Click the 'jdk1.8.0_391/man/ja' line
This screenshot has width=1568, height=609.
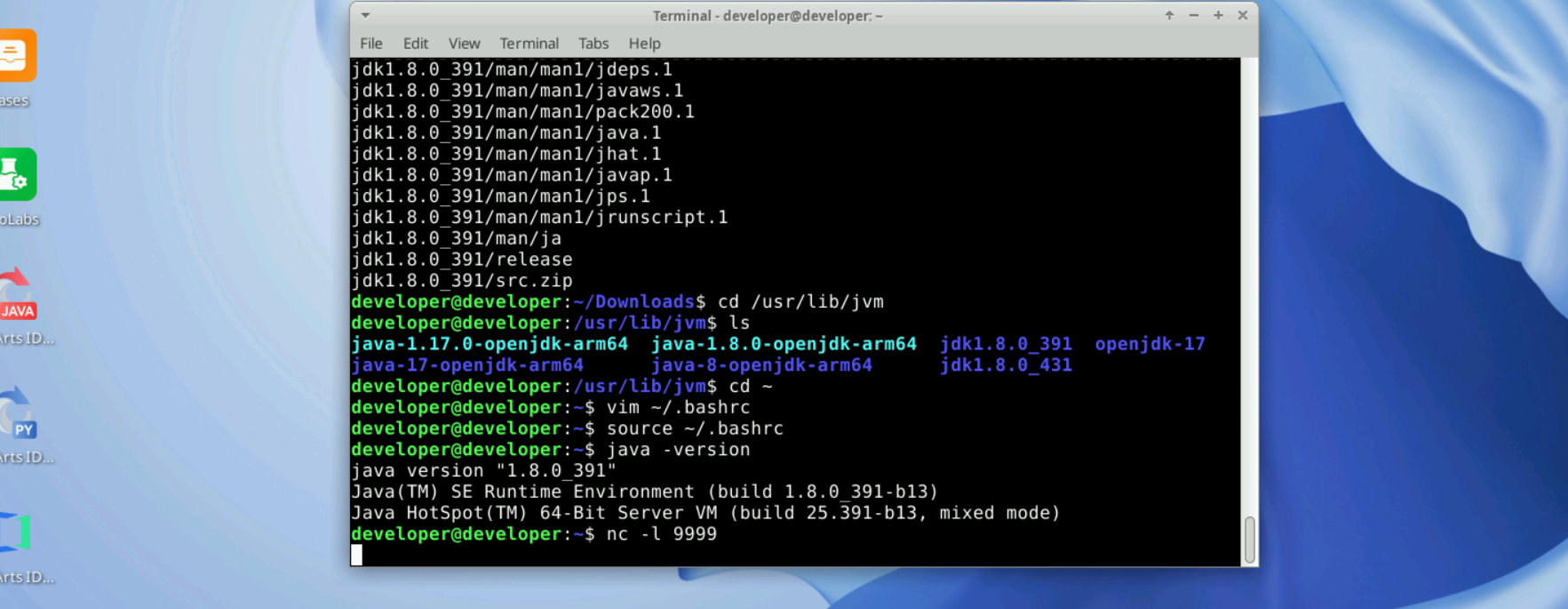[x=457, y=238]
